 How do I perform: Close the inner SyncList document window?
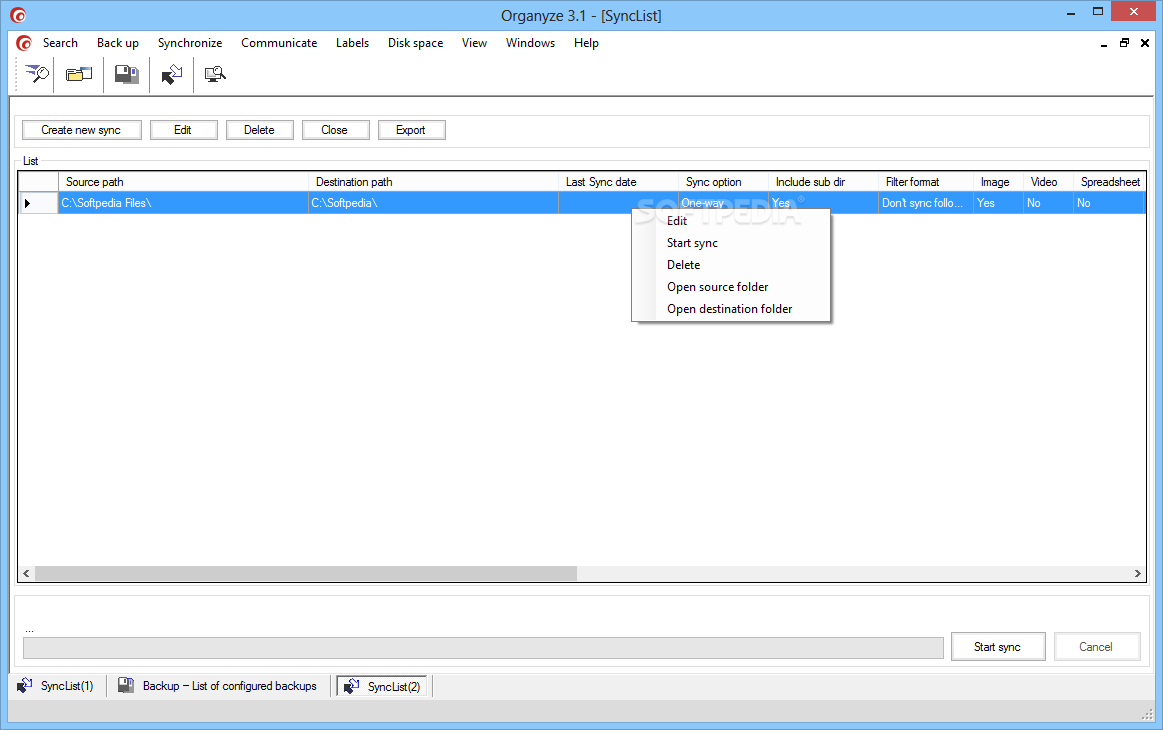[1144, 43]
